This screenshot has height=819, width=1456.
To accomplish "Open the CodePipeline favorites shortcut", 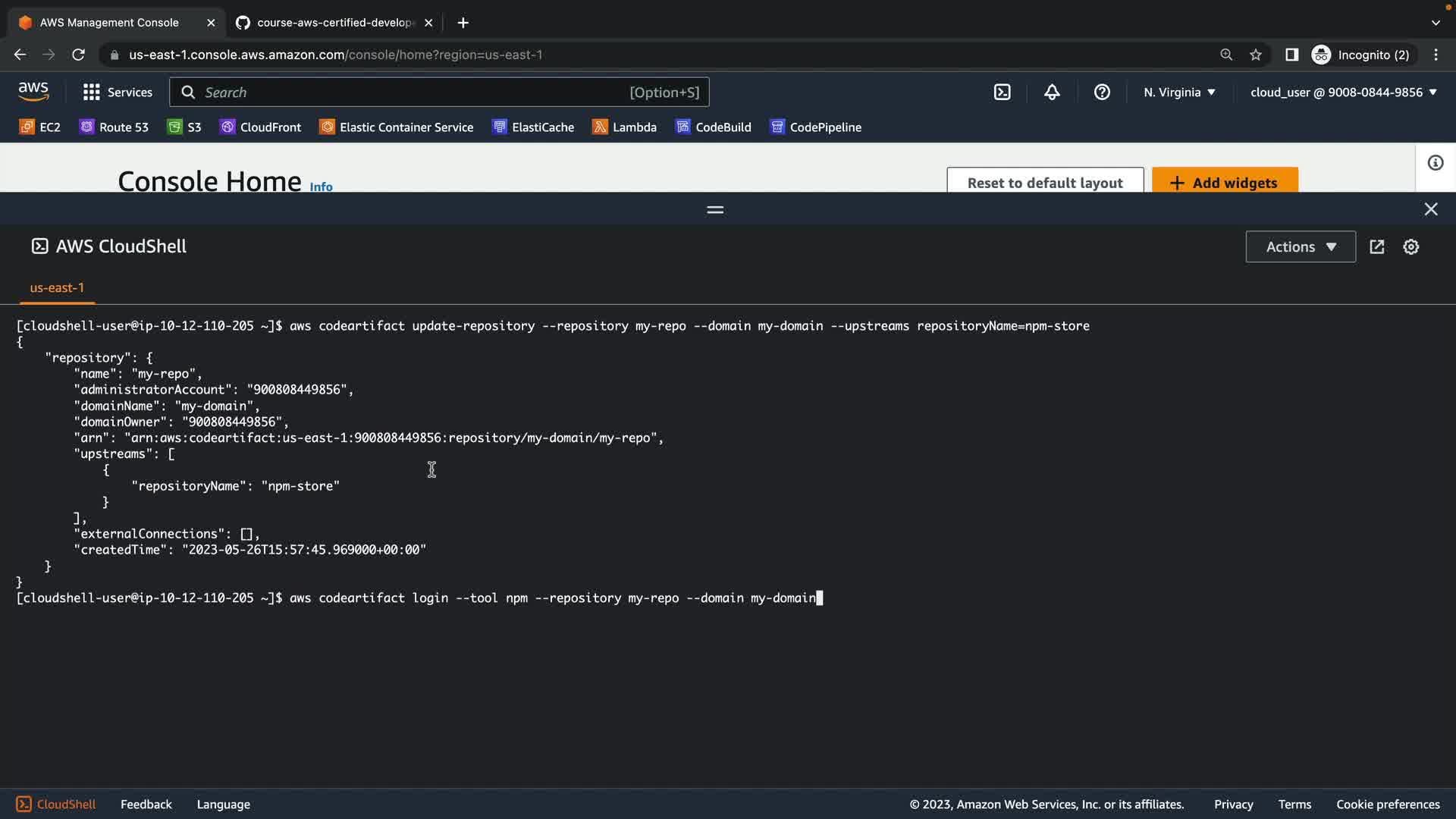I will (x=815, y=127).
